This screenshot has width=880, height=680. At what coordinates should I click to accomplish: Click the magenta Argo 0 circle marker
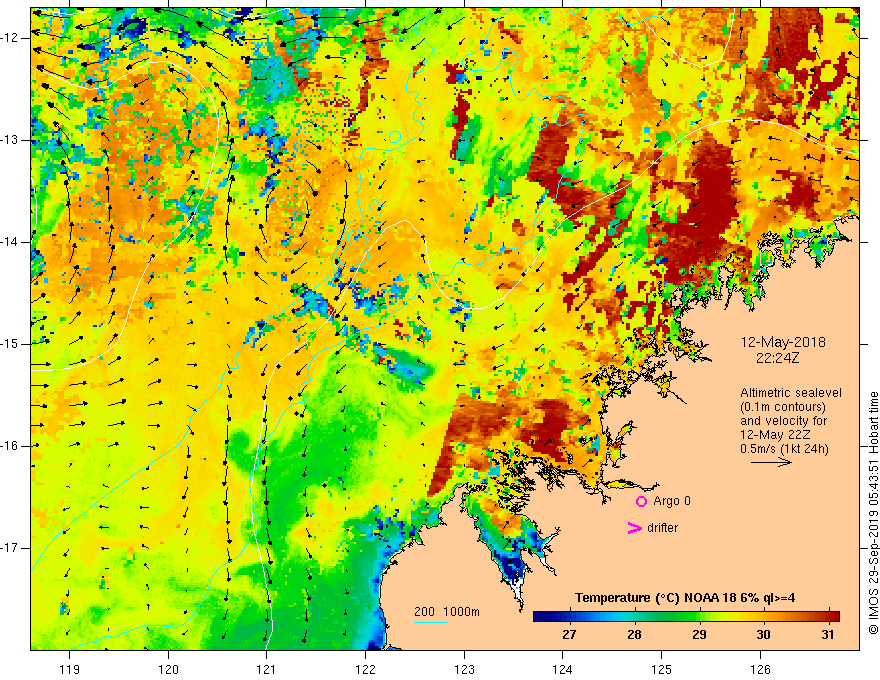(641, 501)
